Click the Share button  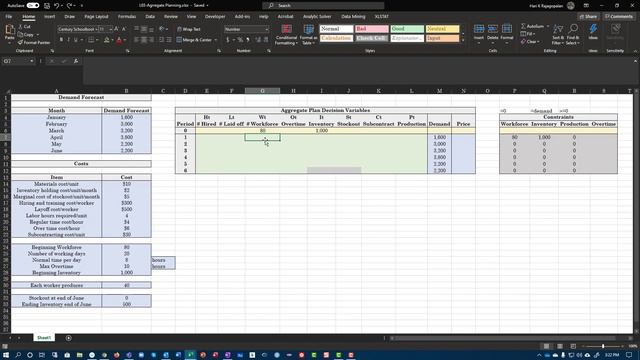click(588, 17)
